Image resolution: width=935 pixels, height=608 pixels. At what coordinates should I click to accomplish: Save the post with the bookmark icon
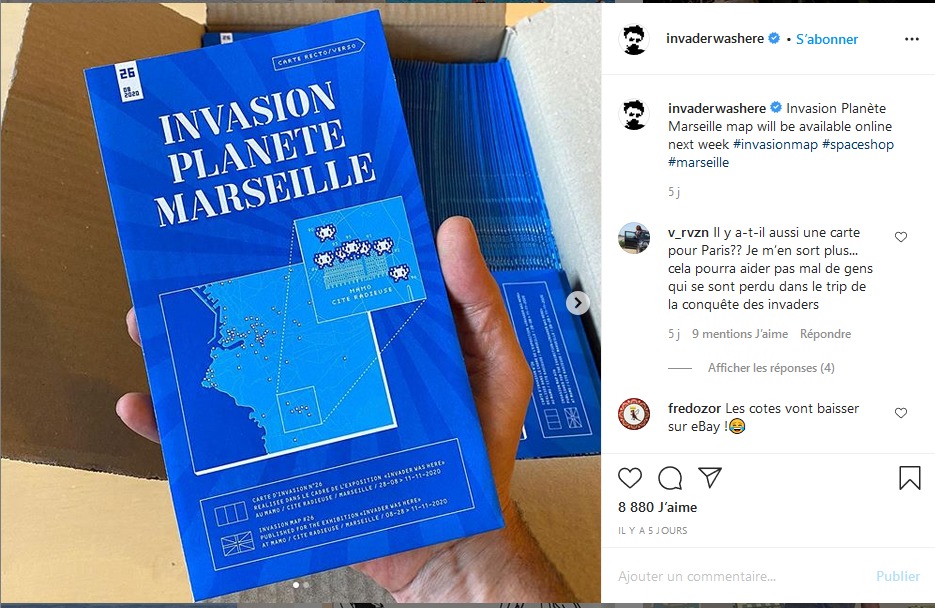[909, 477]
